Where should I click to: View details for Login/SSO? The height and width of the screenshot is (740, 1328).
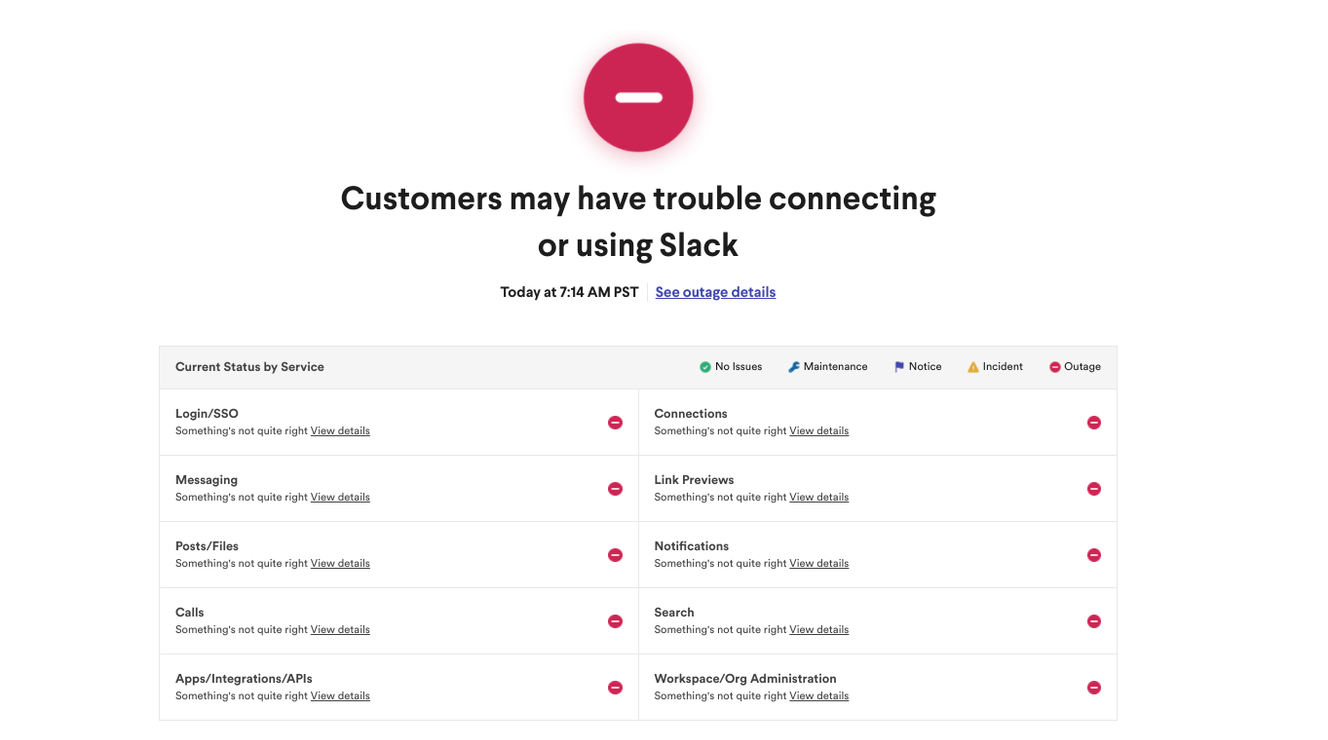coord(340,431)
